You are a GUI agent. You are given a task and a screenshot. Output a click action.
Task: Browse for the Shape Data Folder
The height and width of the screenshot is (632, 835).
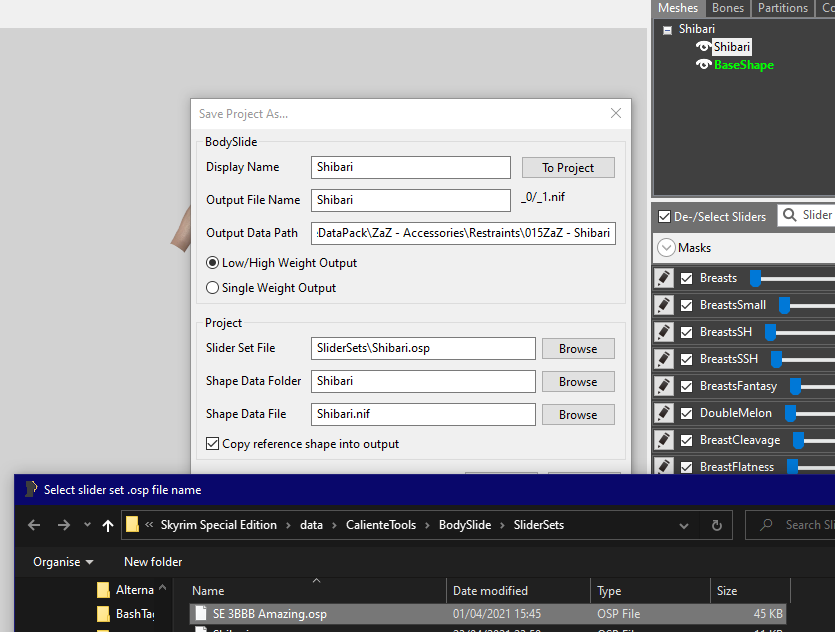pos(578,382)
